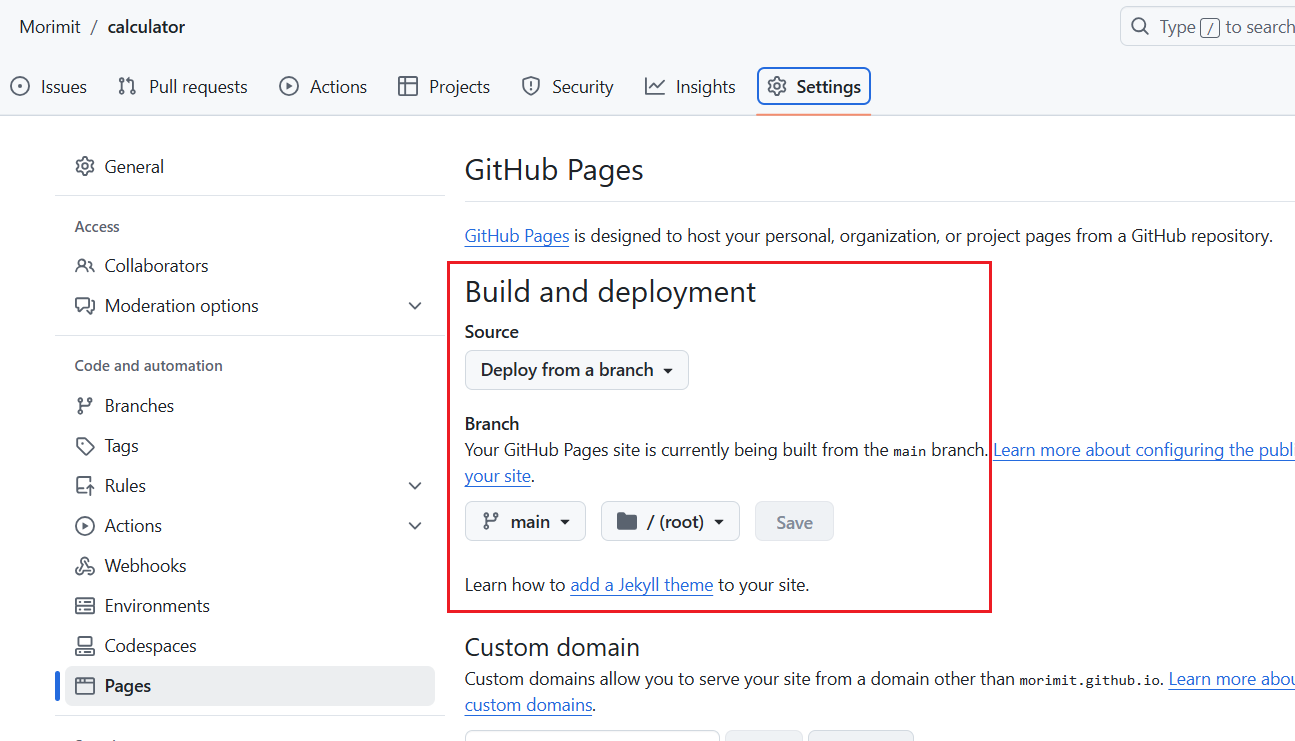Image resolution: width=1295 pixels, height=741 pixels.
Task: Expand the Moderation options section
Action: 414,306
